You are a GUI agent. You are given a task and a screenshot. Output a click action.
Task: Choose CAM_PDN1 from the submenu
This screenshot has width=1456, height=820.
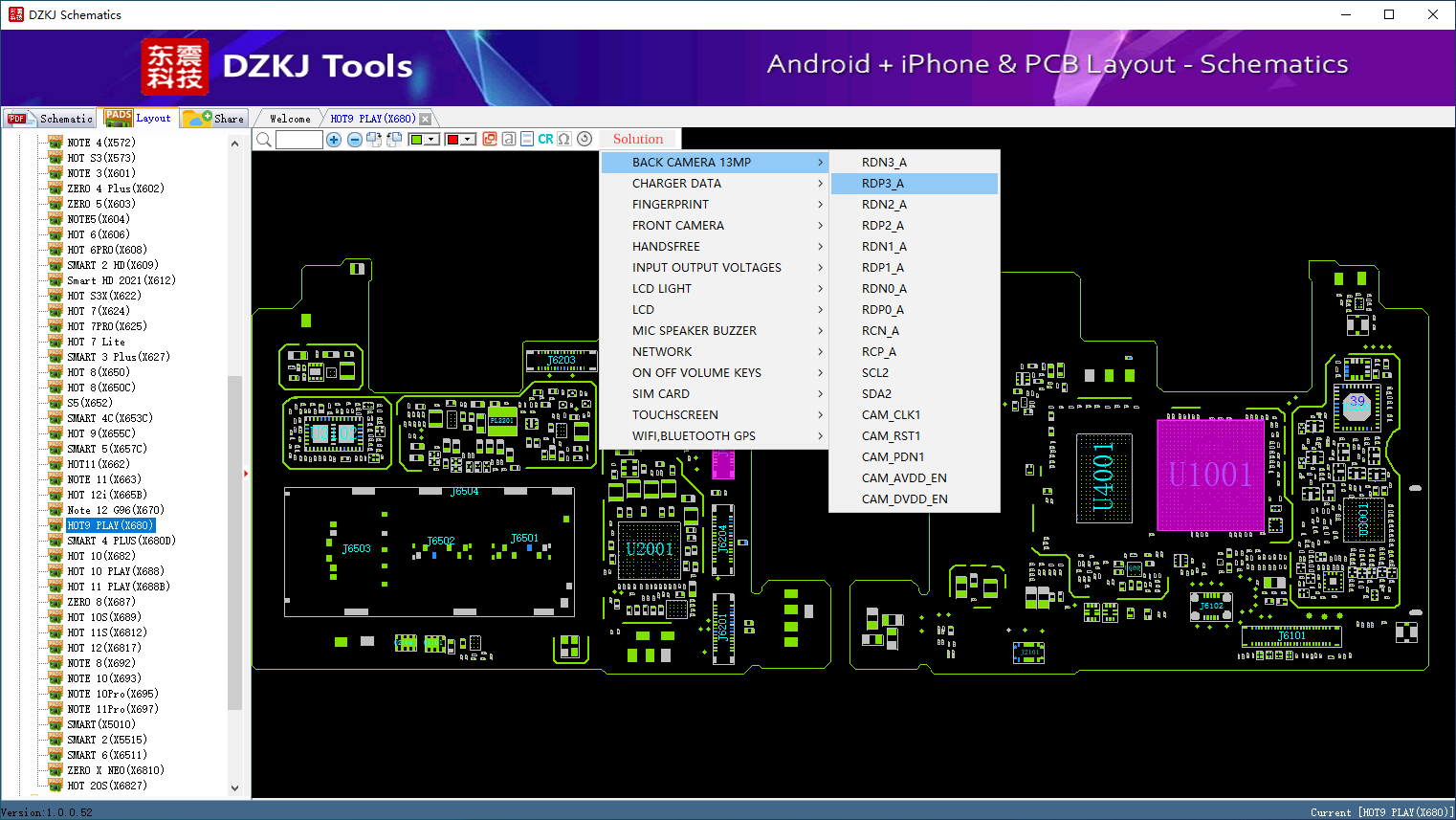[x=915, y=457]
